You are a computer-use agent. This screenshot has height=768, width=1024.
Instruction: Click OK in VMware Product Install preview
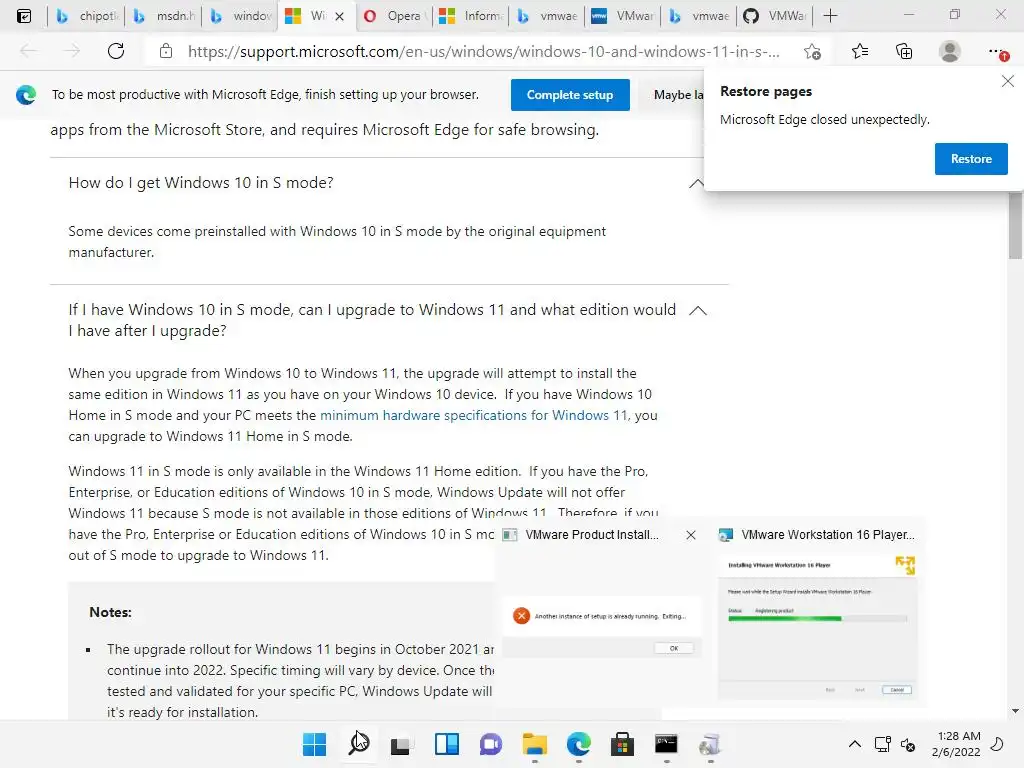673,648
